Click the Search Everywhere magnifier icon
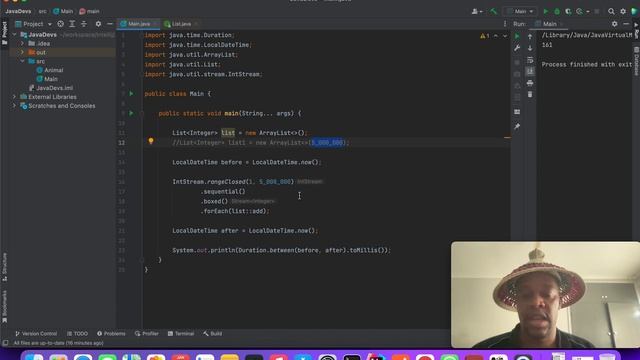Viewport: 640px width, 360px height. [611, 11]
